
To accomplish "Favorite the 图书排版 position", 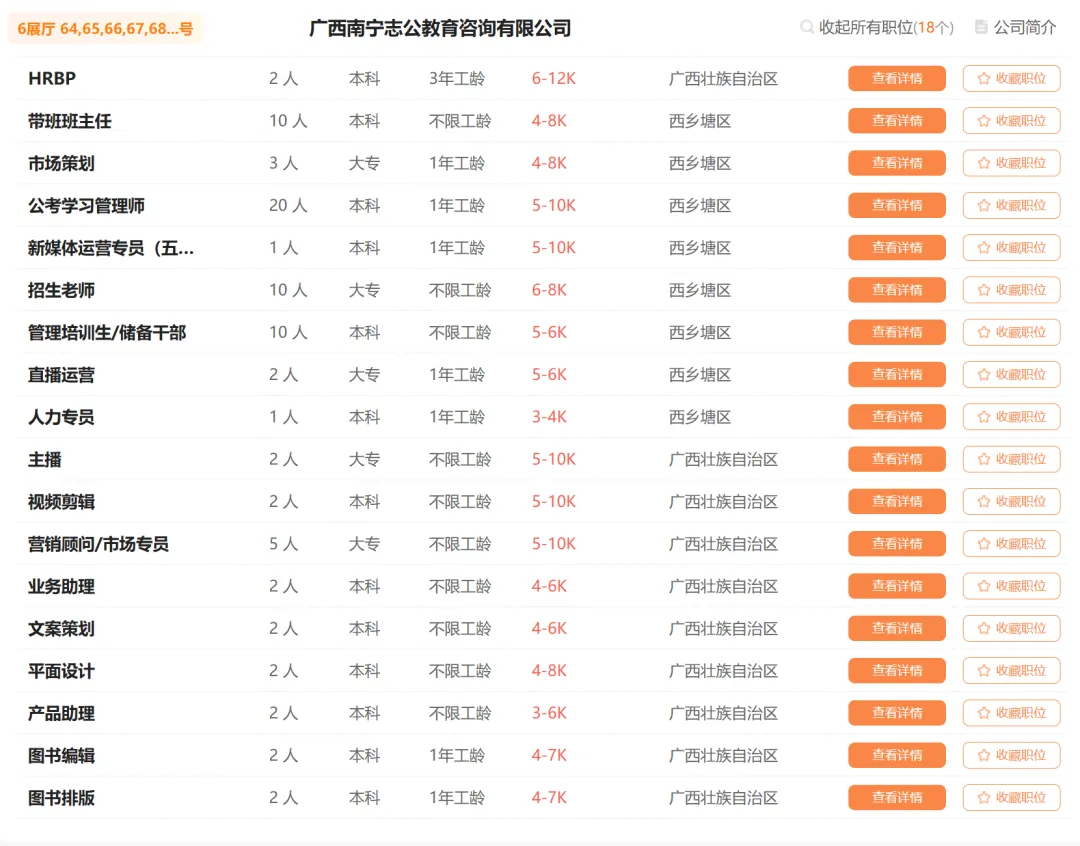I will point(1011,798).
